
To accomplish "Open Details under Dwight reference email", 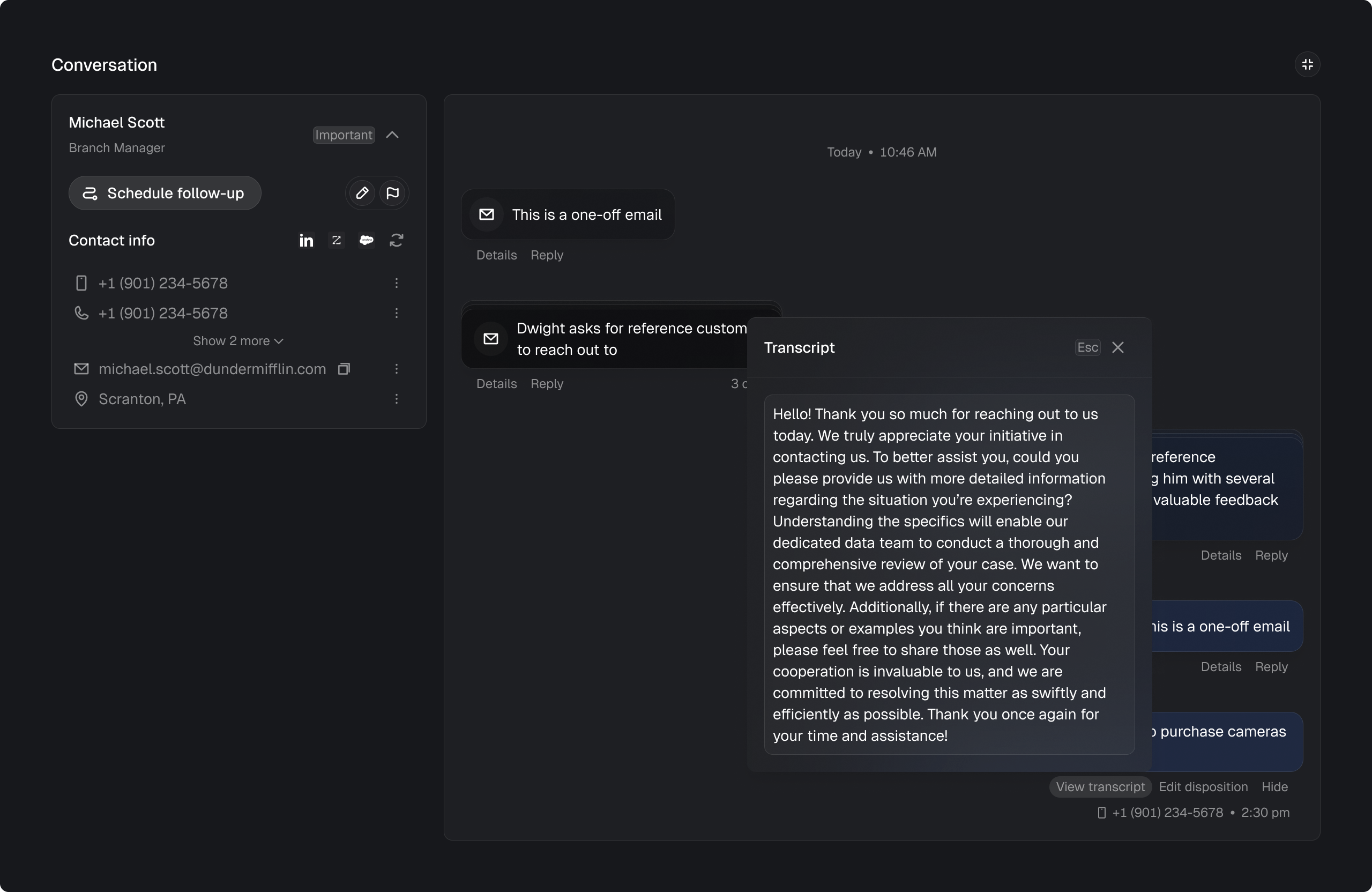I will [496, 384].
